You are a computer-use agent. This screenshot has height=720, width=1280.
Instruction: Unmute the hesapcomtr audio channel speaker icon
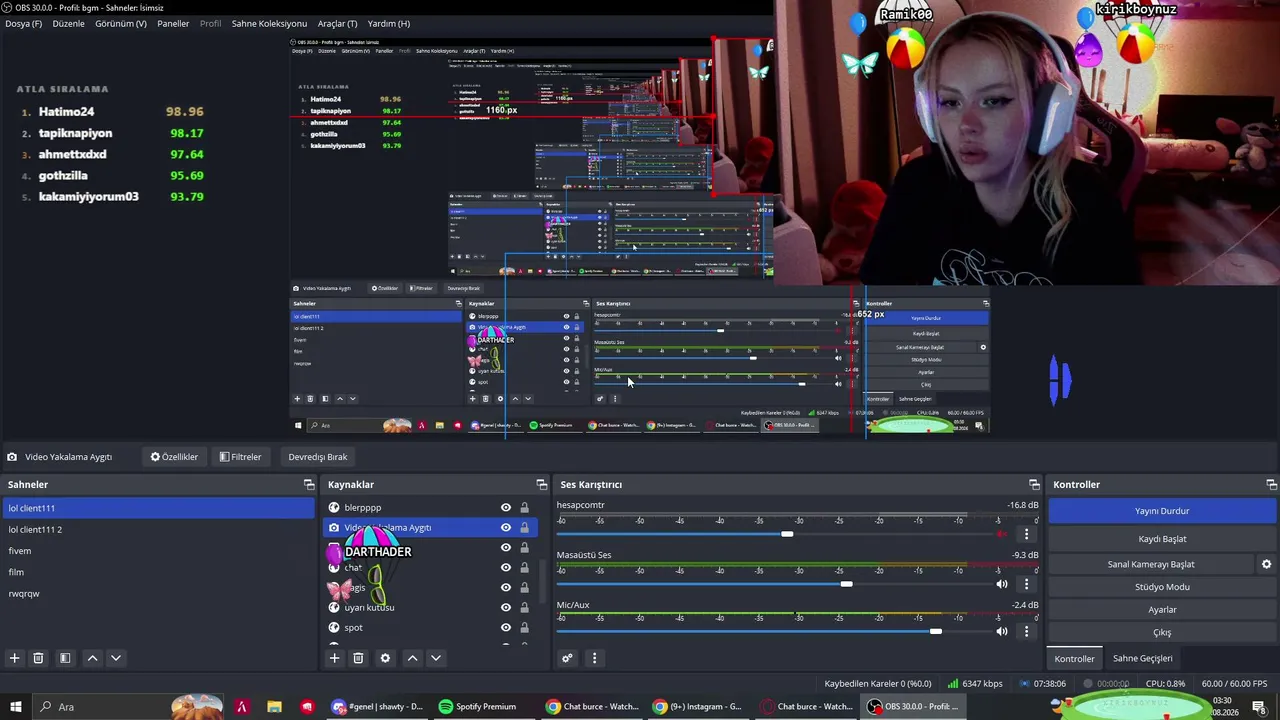tap(1002, 534)
